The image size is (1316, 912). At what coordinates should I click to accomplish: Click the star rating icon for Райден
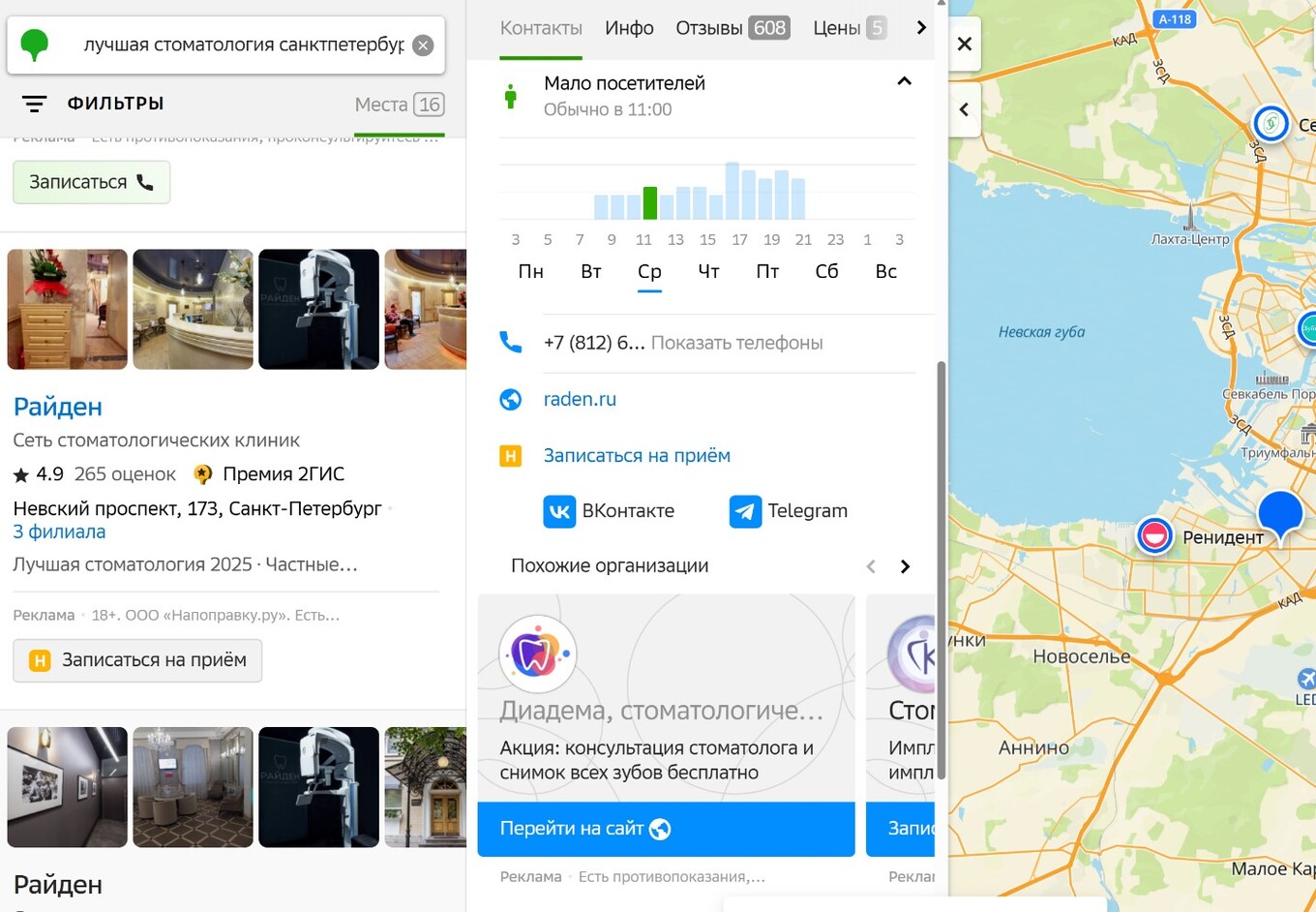click(21, 474)
